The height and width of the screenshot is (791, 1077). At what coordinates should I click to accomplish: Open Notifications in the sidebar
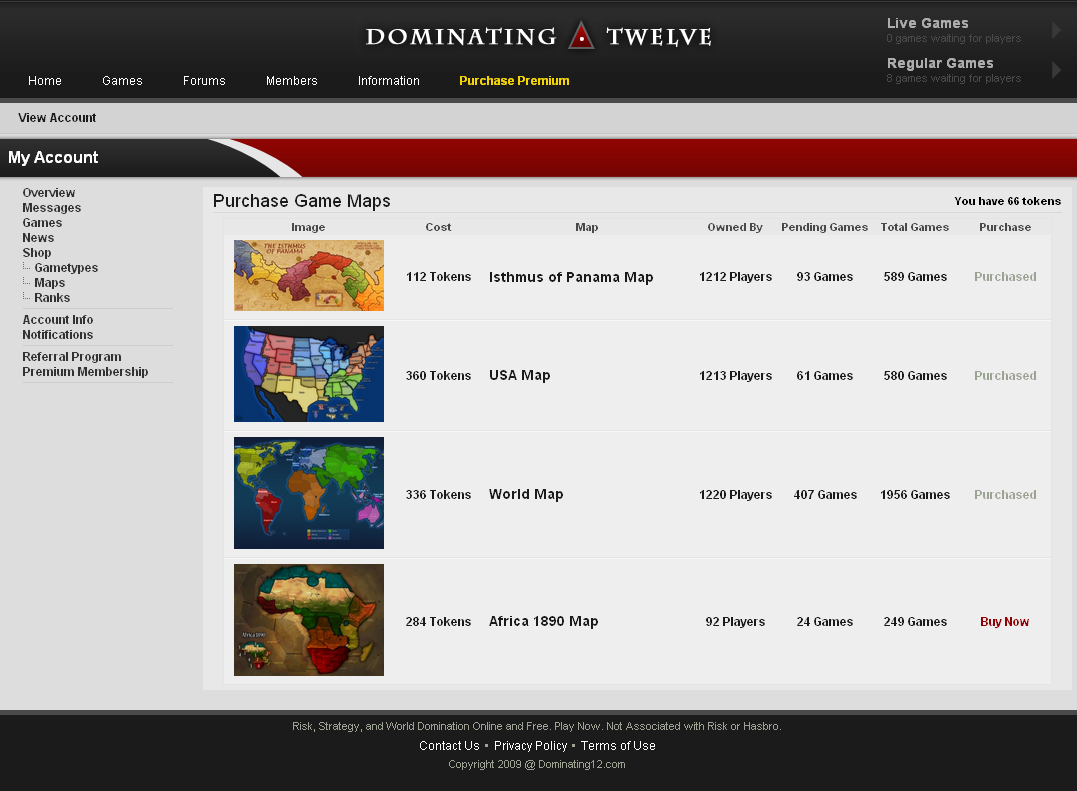58,335
